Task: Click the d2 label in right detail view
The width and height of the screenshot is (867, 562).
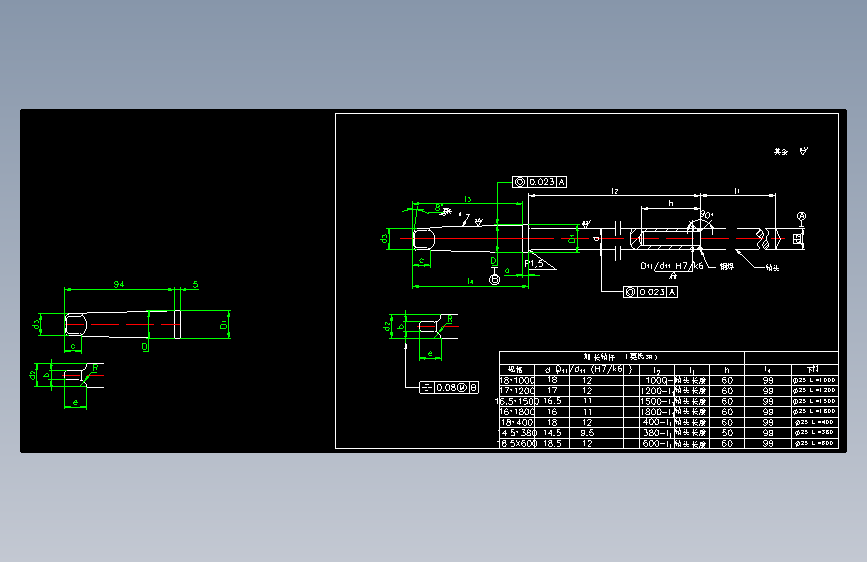Action: click(386, 326)
